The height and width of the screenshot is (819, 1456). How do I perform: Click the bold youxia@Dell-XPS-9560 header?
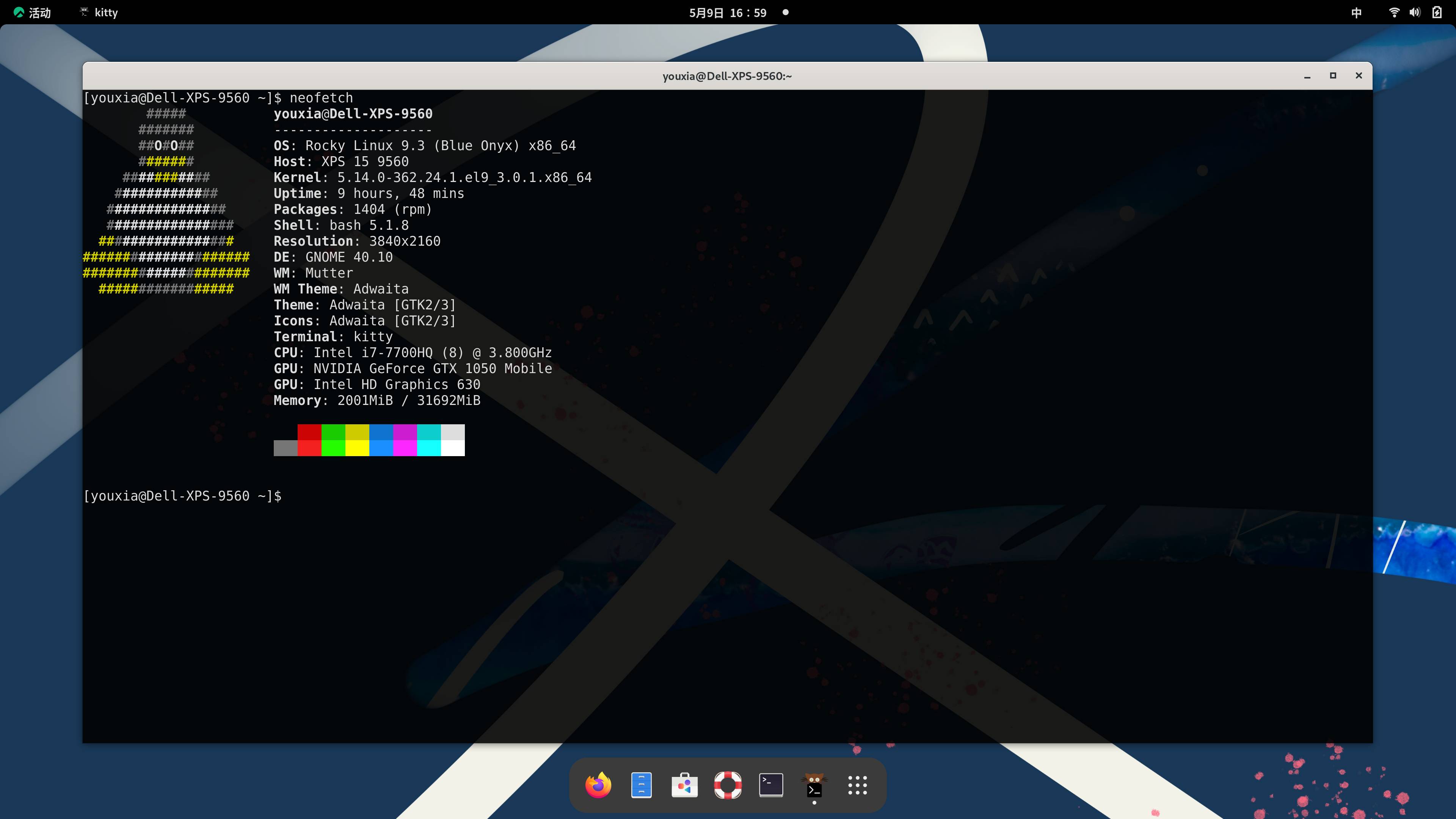pos(353,114)
